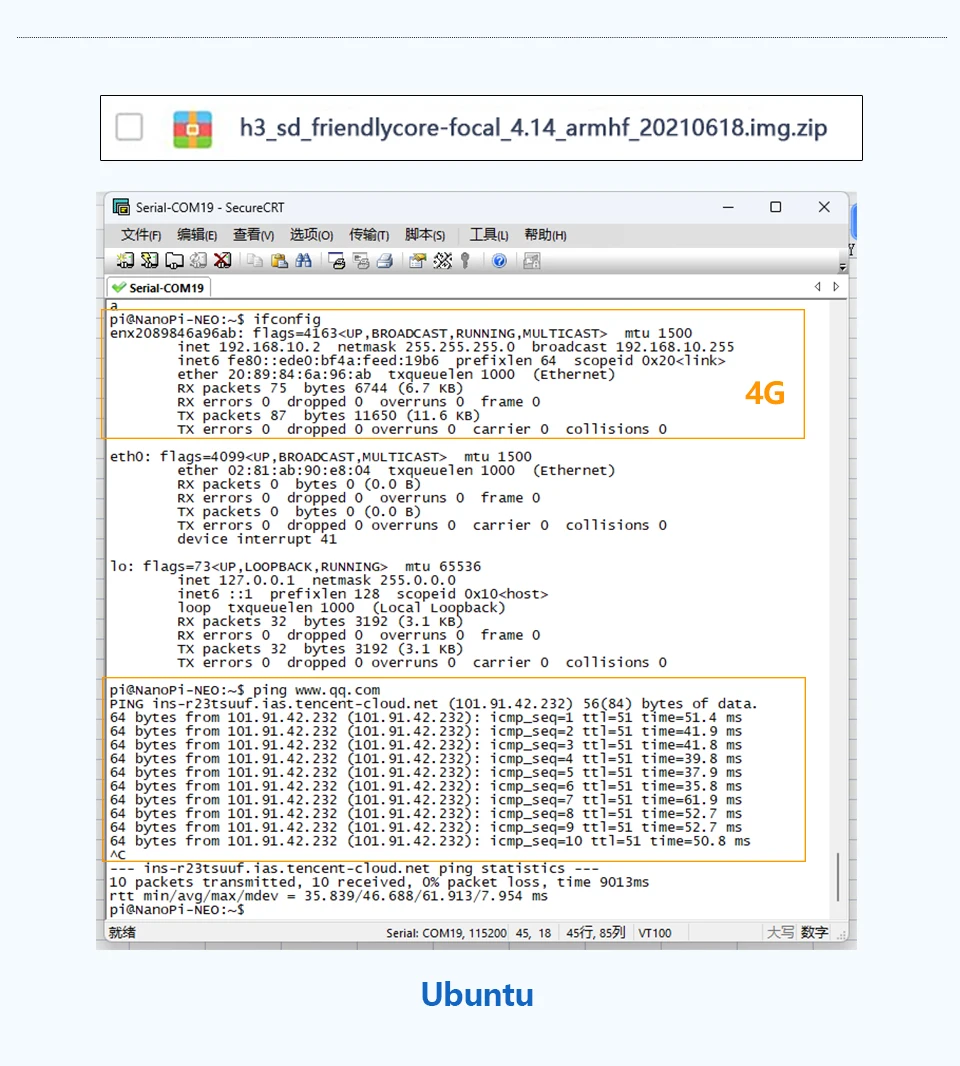Open the 文件(F) menu
The width and height of the screenshot is (960, 1066).
click(141, 235)
